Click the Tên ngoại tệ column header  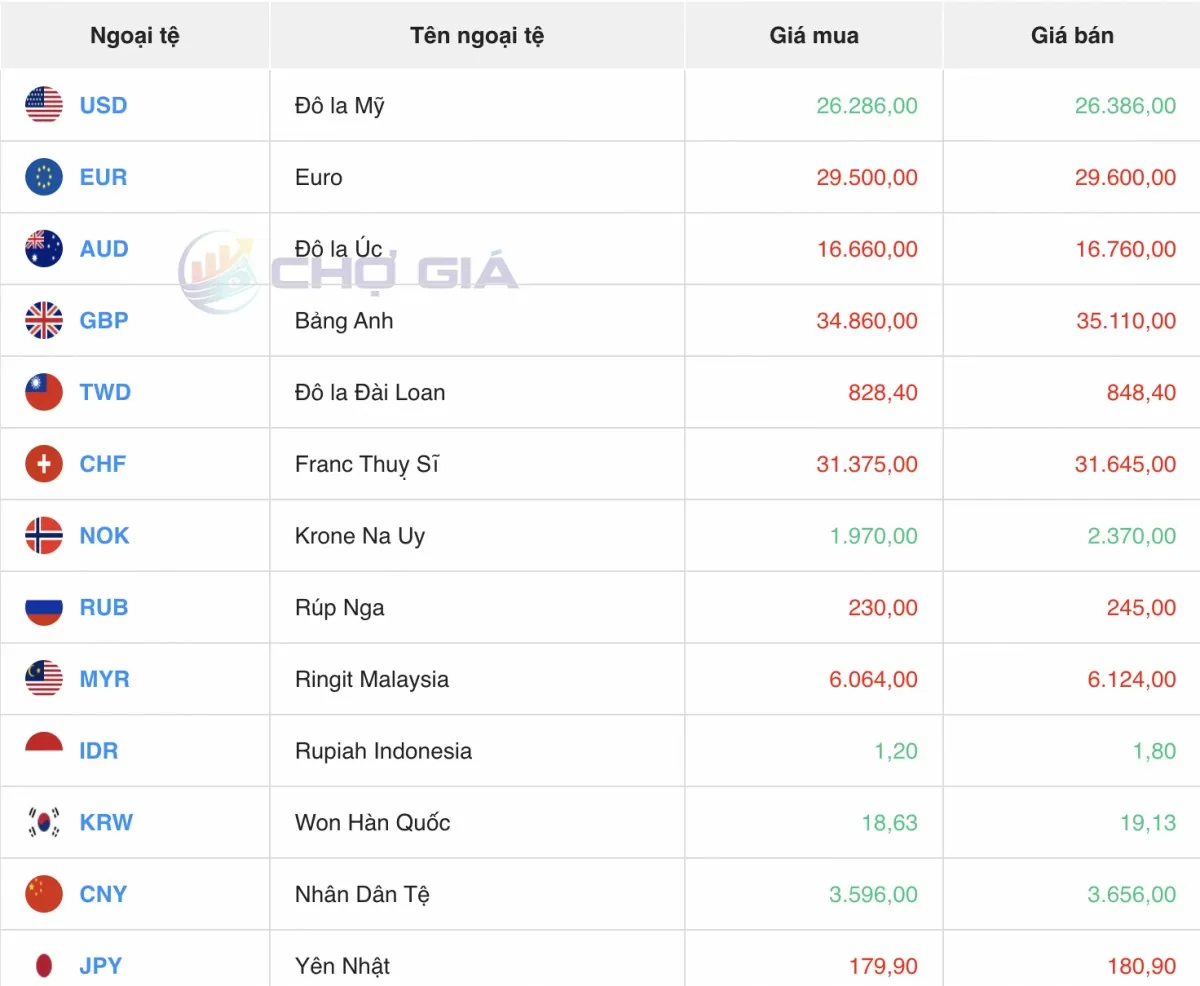click(x=477, y=36)
